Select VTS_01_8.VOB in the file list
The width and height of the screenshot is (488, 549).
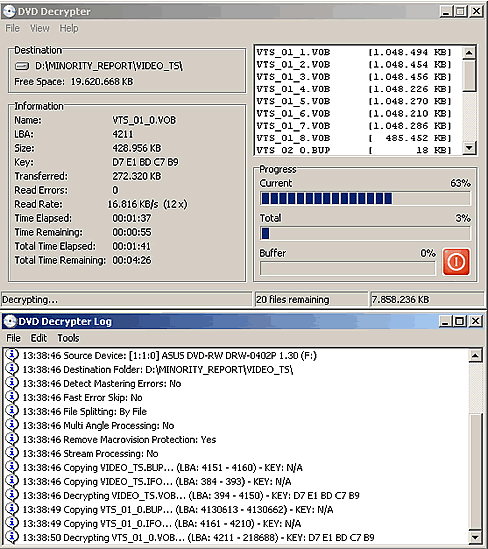tap(354, 138)
